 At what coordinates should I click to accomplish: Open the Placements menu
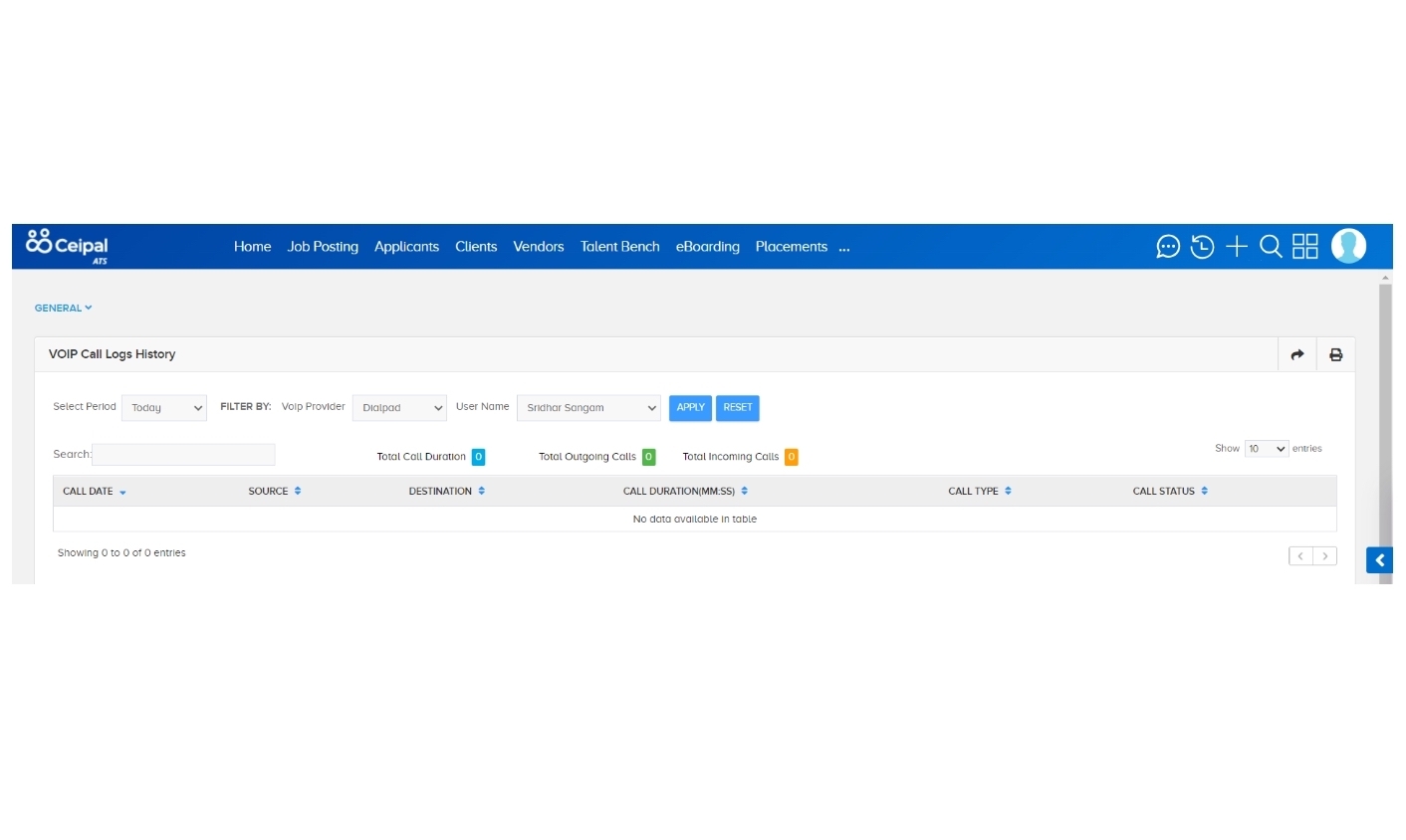click(792, 247)
